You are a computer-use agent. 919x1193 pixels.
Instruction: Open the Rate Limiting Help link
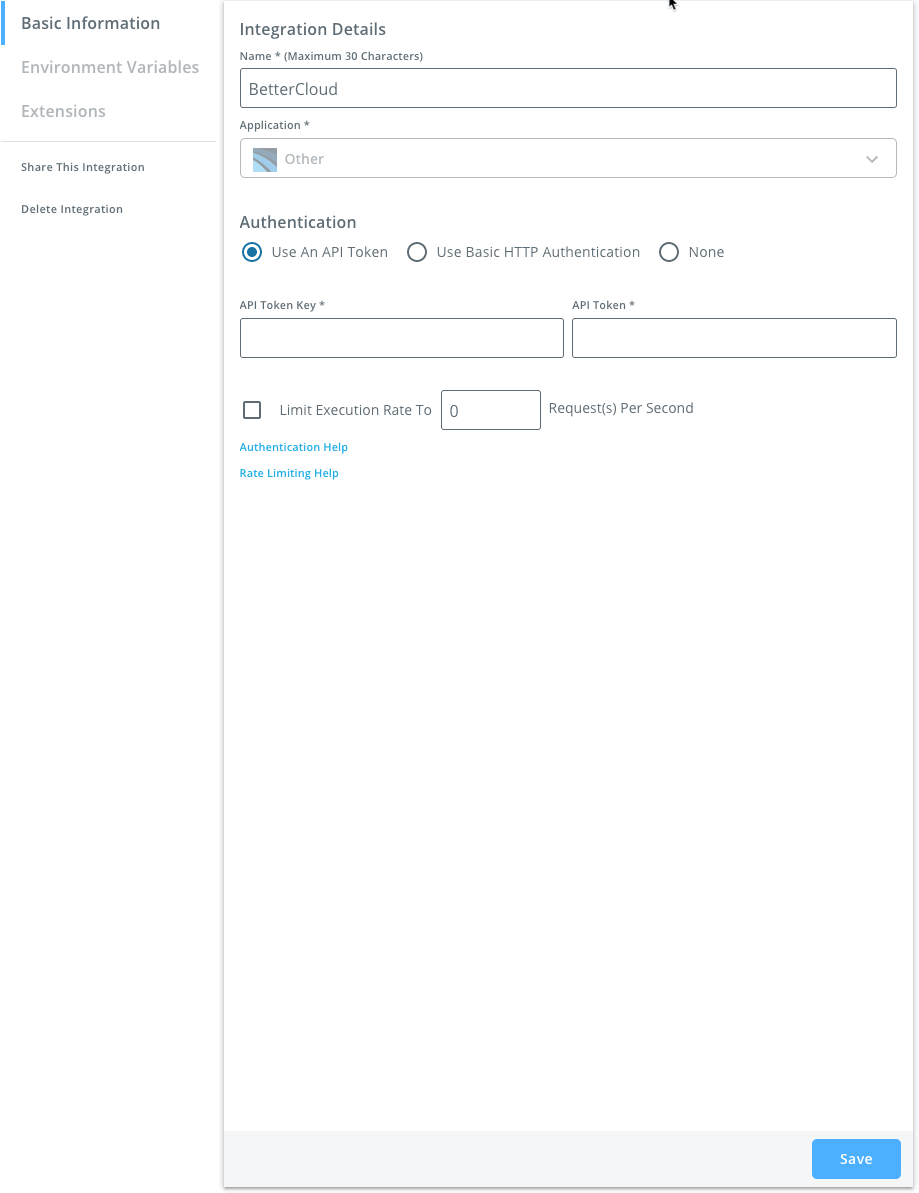pyautogui.click(x=289, y=473)
